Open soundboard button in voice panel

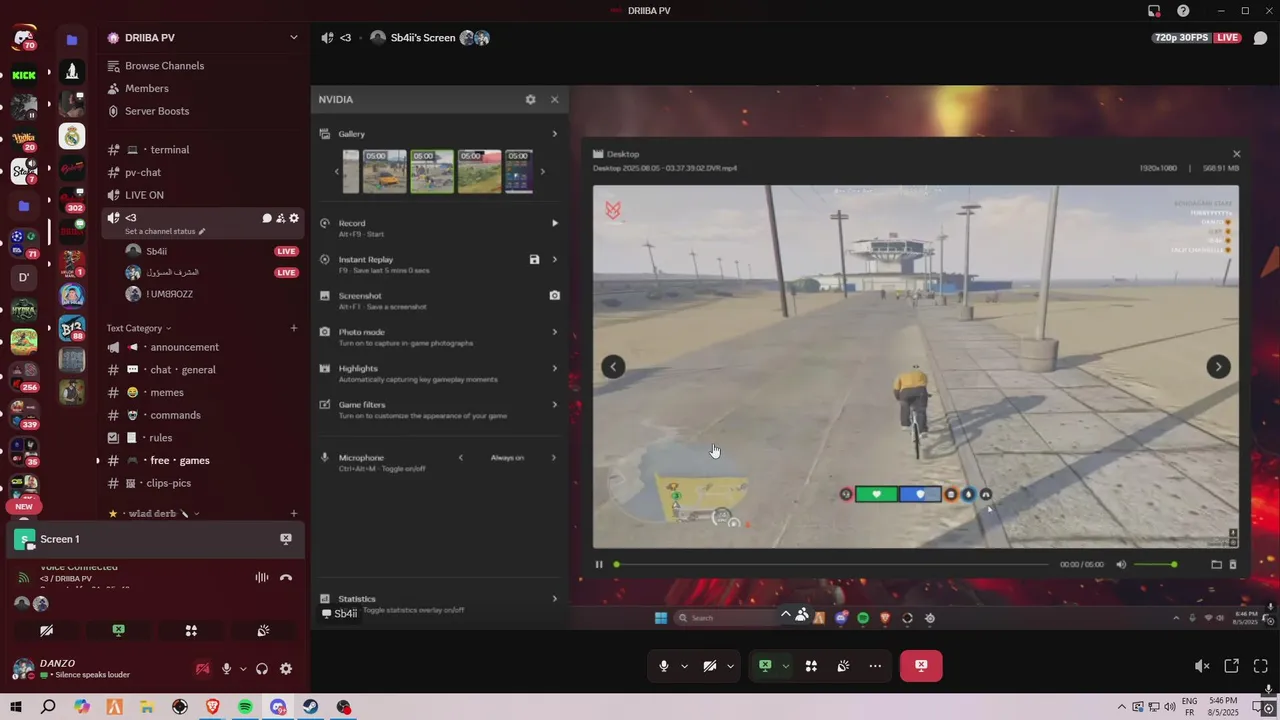pyautogui.click(x=263, y=631)
